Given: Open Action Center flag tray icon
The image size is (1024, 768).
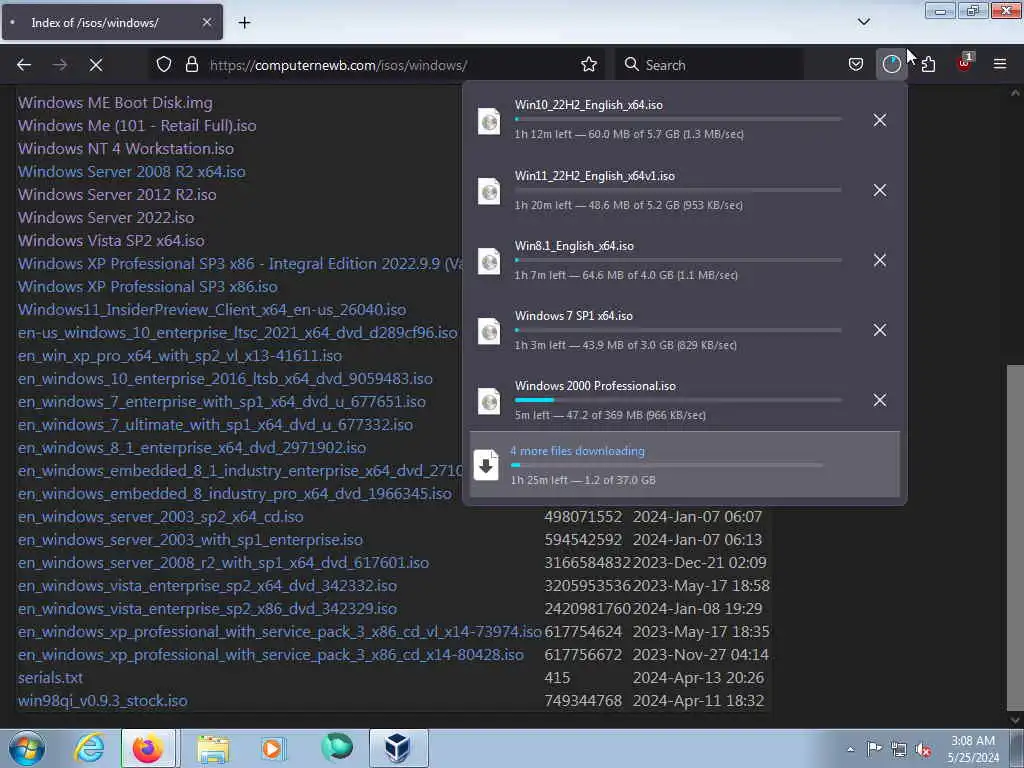Looking at the screenshot, I should coord(874,748).
